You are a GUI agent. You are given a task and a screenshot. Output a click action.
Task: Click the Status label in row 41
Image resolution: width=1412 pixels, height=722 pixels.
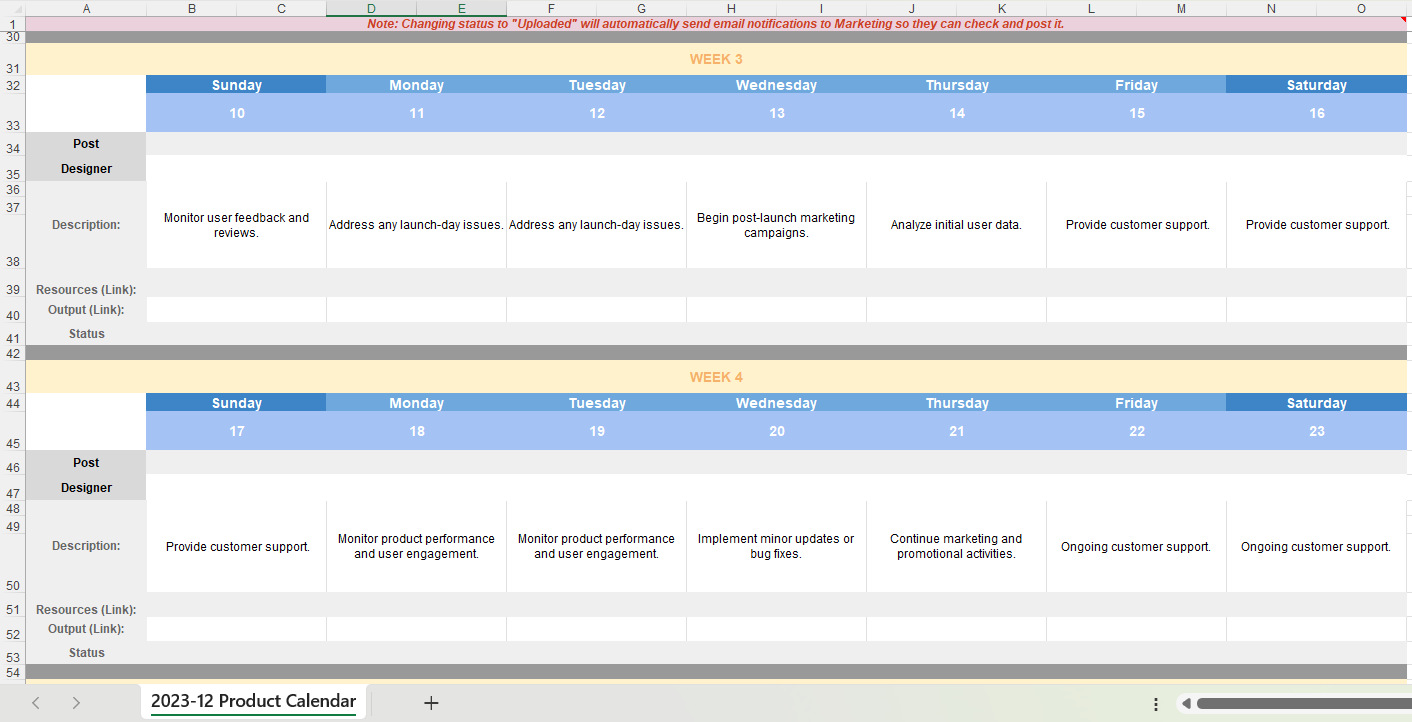click(86, 334)
